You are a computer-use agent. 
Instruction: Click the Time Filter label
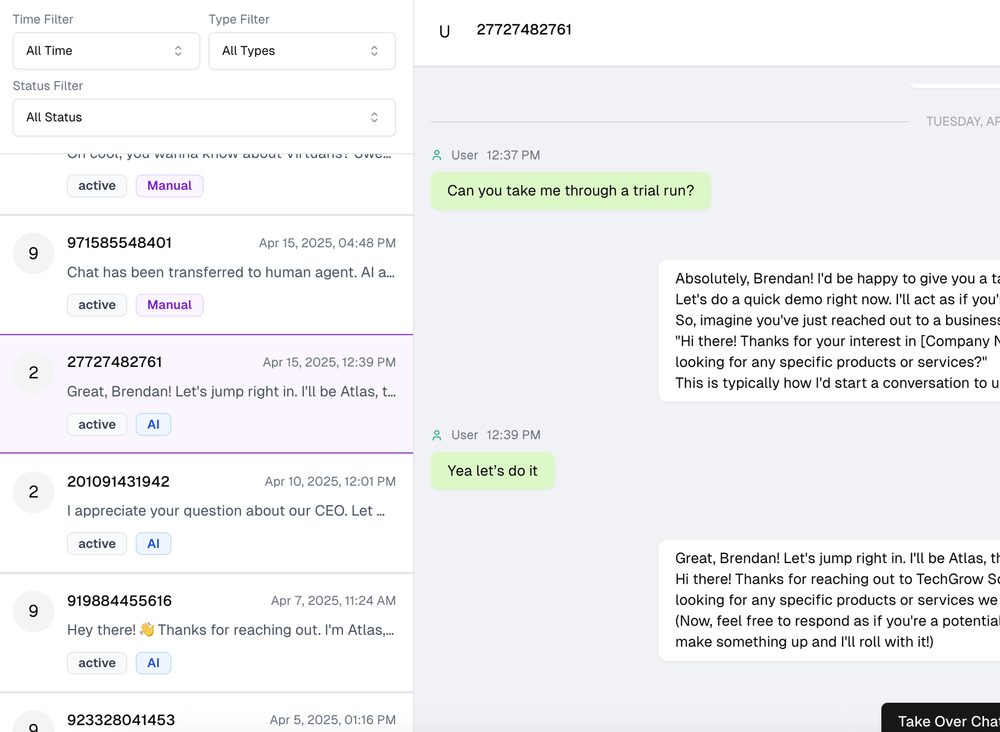click(43, 19)
